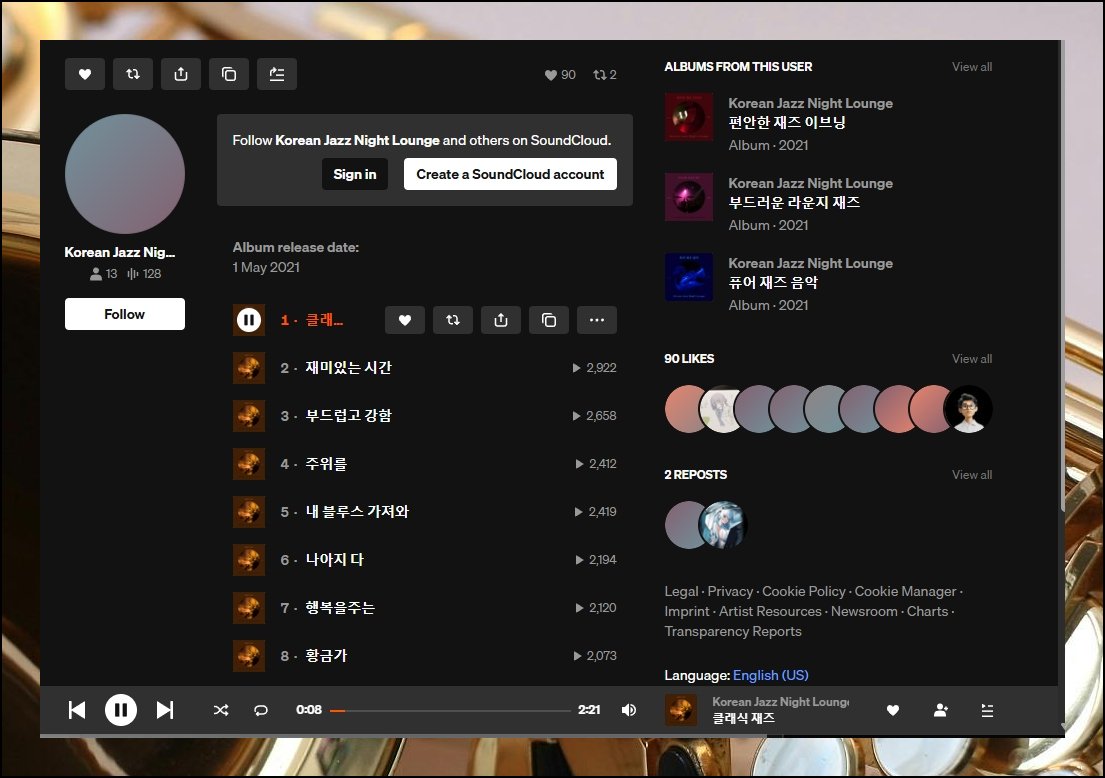
Task: Open the Korean Jazz Night Lounge avatar
Action: click(x=125, y=174)
